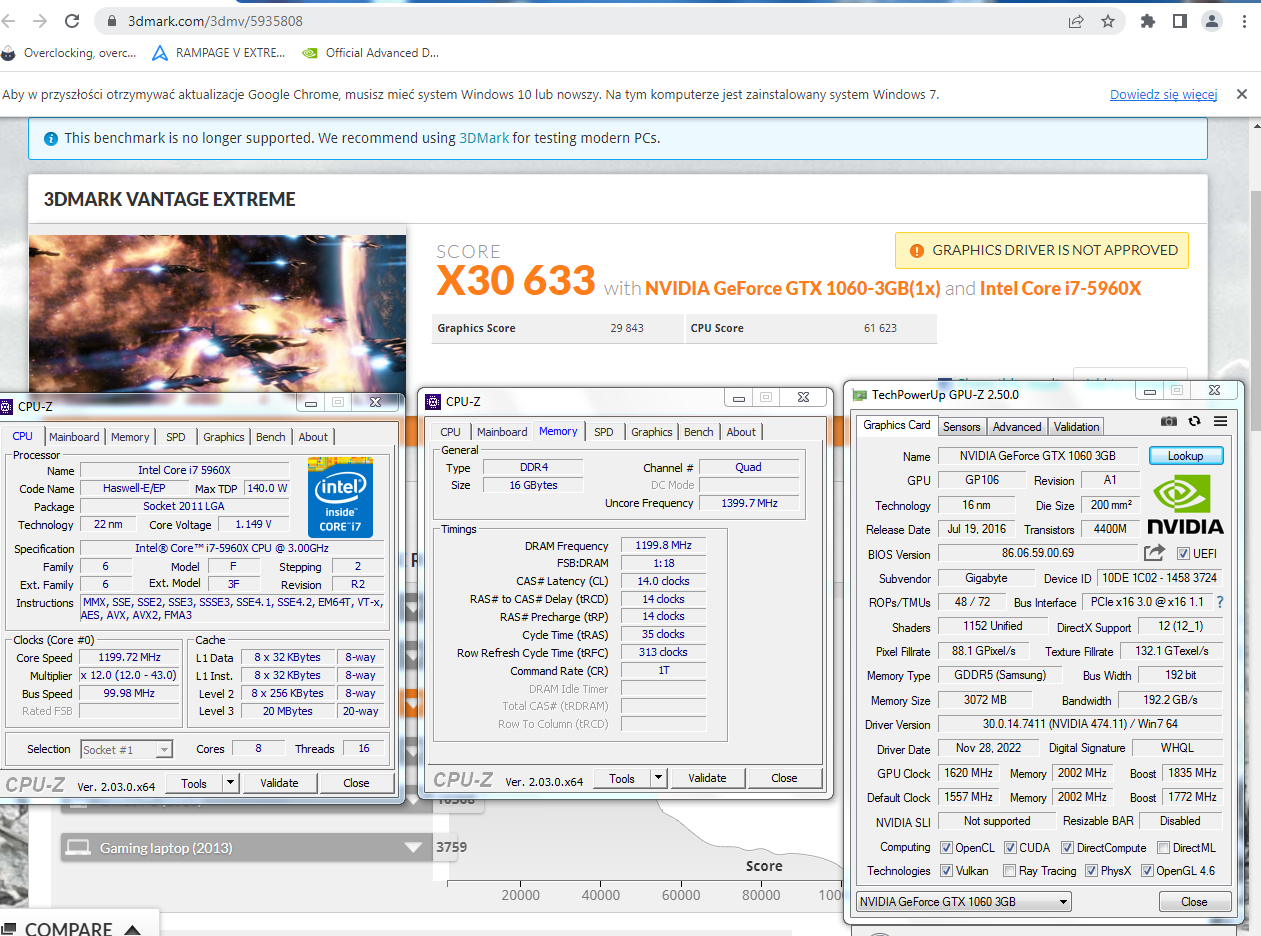The height and width of the screenshot is (936, 1261).
Task: Click the Intel inside Core i7 logo
Action: [341, 497]
